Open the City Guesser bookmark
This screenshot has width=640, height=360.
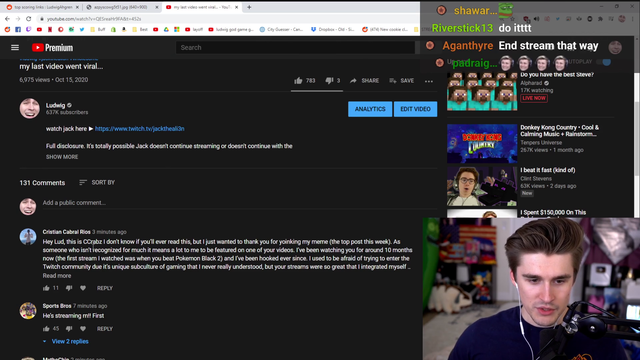(281, 29)
